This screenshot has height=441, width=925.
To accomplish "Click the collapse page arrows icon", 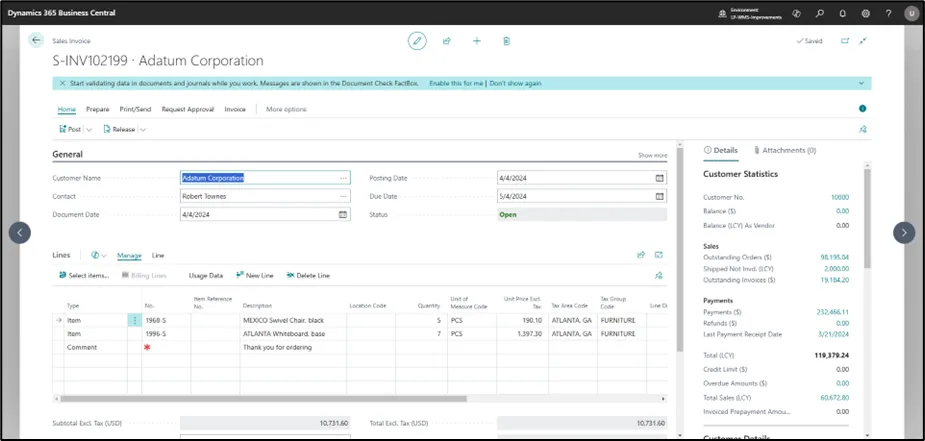I will click(x=863, y=41).
